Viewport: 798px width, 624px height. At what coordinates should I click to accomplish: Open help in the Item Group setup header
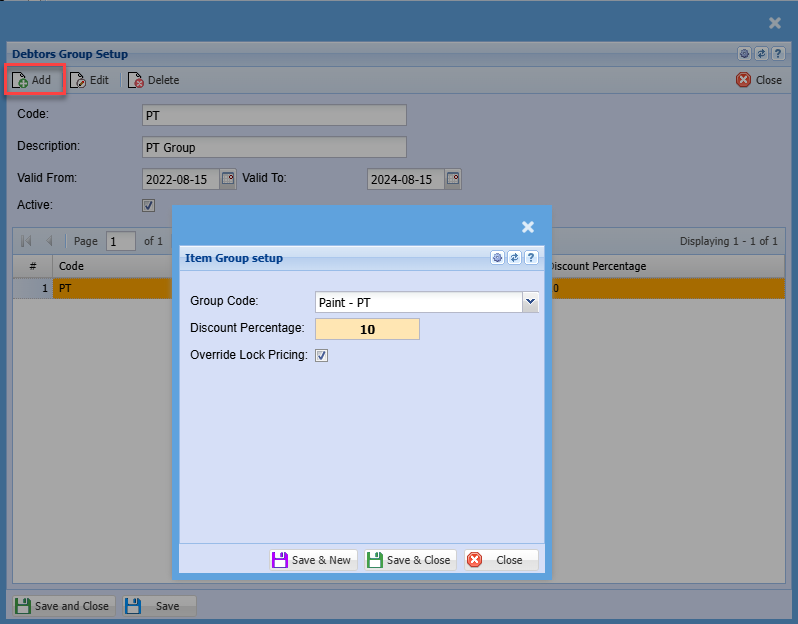[x=531, y=258]
